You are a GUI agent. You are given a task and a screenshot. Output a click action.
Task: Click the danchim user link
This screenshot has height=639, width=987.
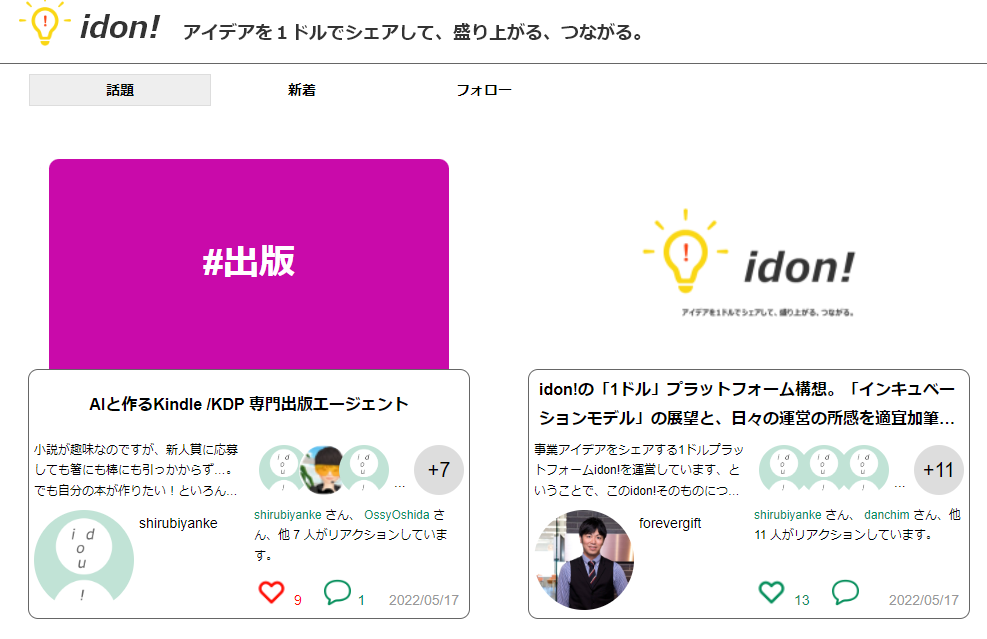click(892, 514)
